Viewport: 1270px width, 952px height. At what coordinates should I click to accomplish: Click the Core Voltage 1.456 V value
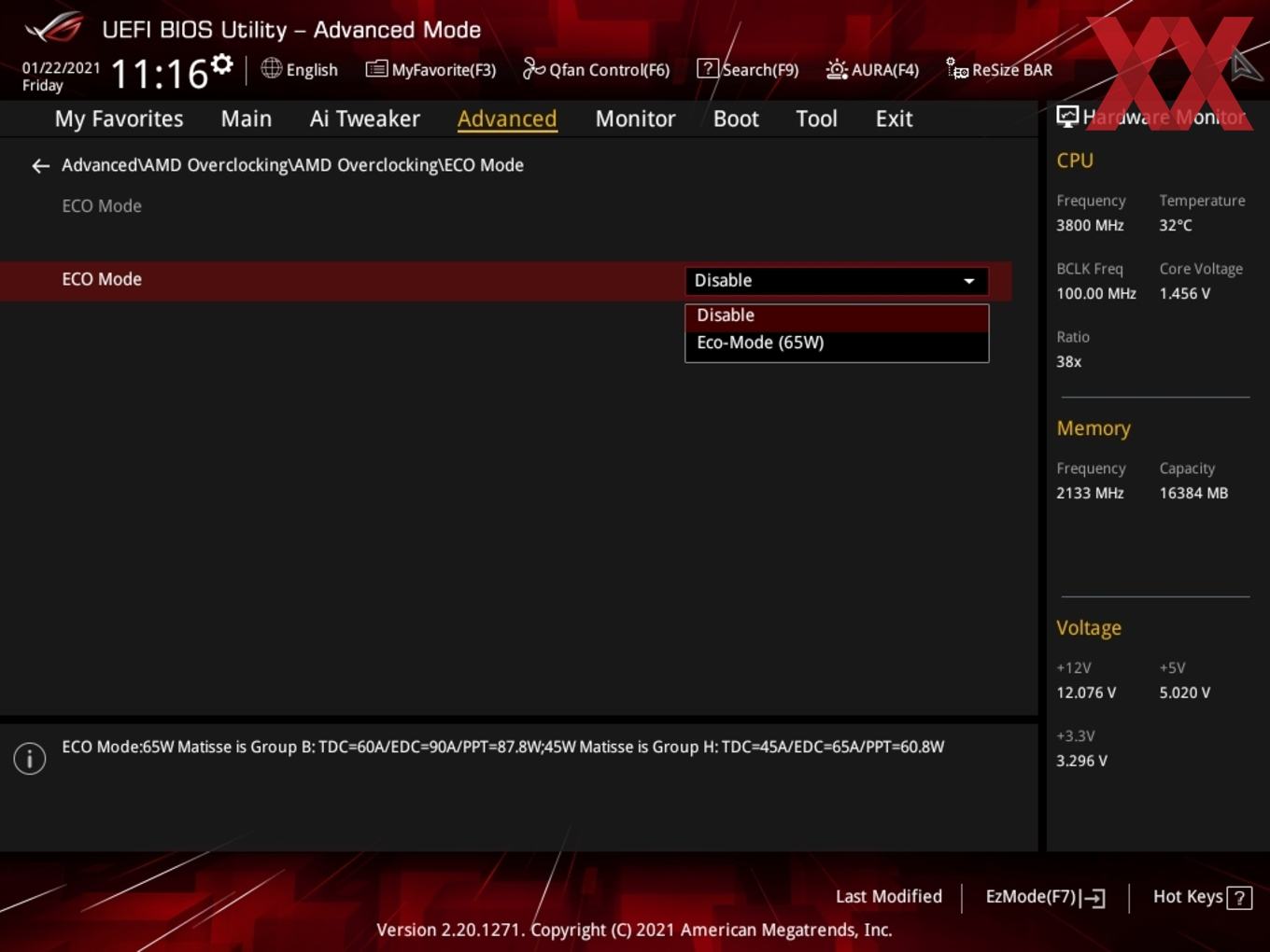point(1184,293)
